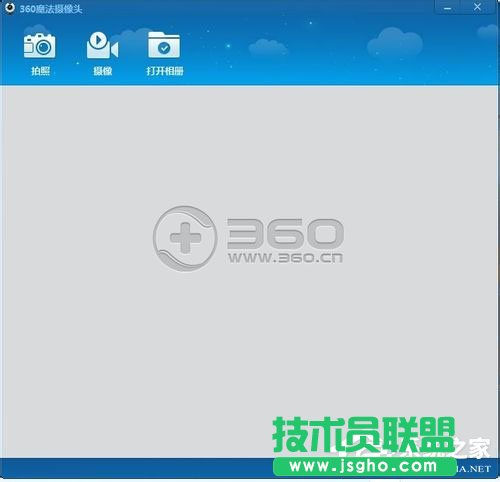
Task: Close the 360魔法摄像头 window
Action: pyautogui.click(x=477, y=7)
